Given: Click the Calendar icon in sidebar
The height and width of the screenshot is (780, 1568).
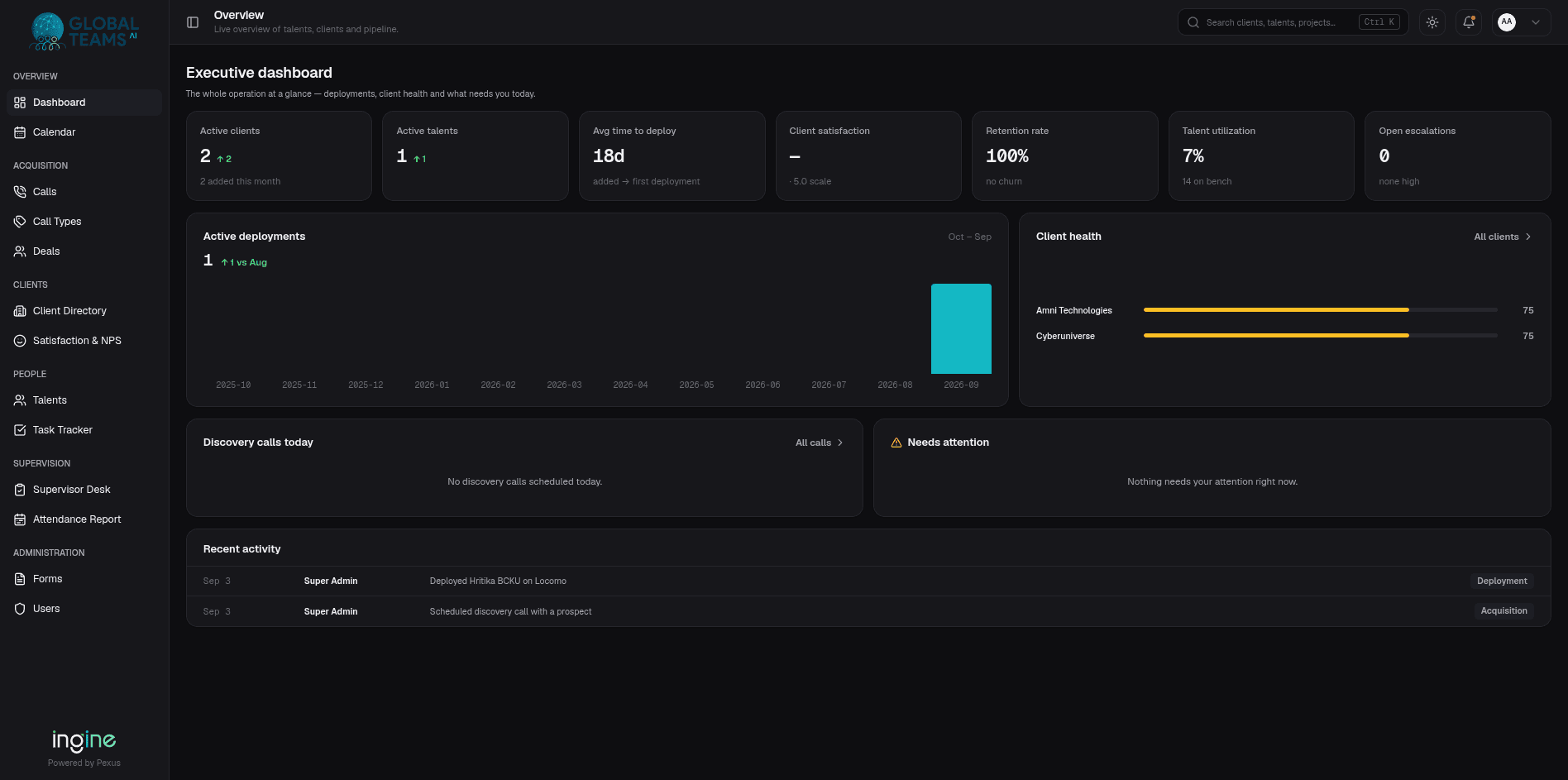Looking at the screenshot, I should point(20,132).
